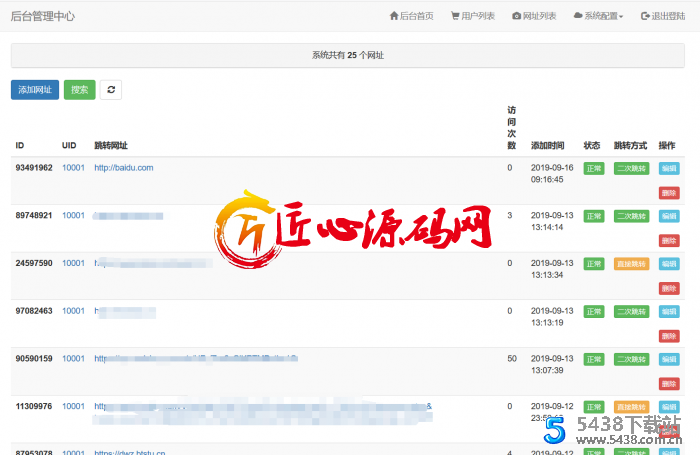
Task: Open the blurred link in row 11309976
Action: [x=262, y=413]
